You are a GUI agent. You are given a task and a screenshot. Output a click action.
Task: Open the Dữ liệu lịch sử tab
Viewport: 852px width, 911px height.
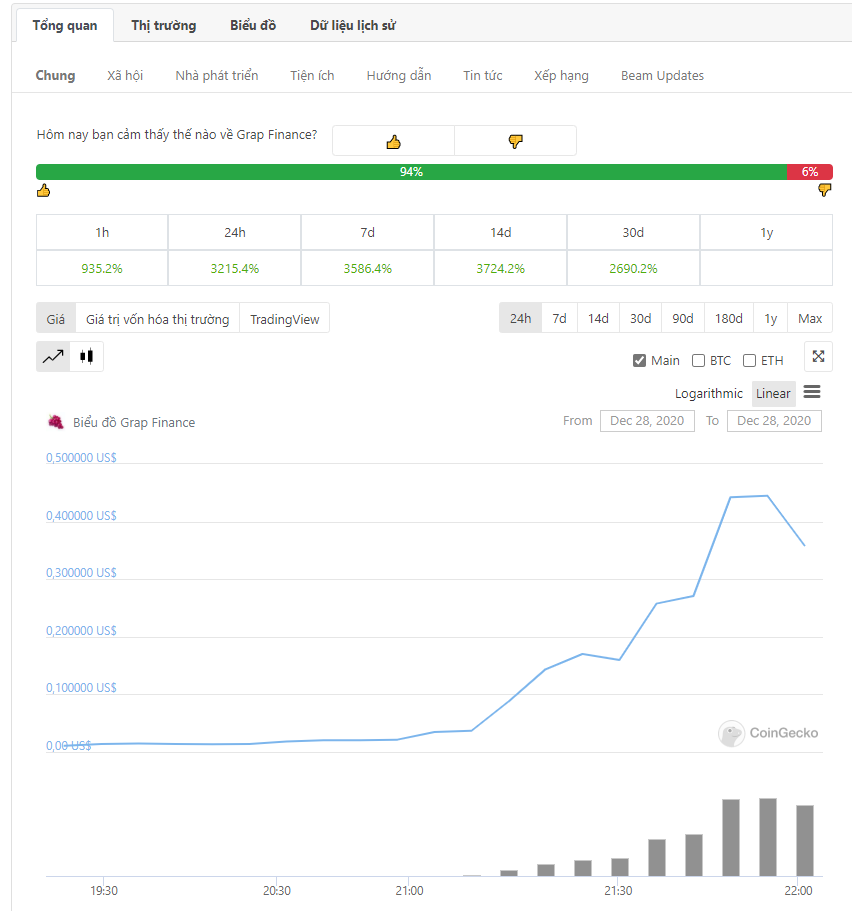coord(353,25)
